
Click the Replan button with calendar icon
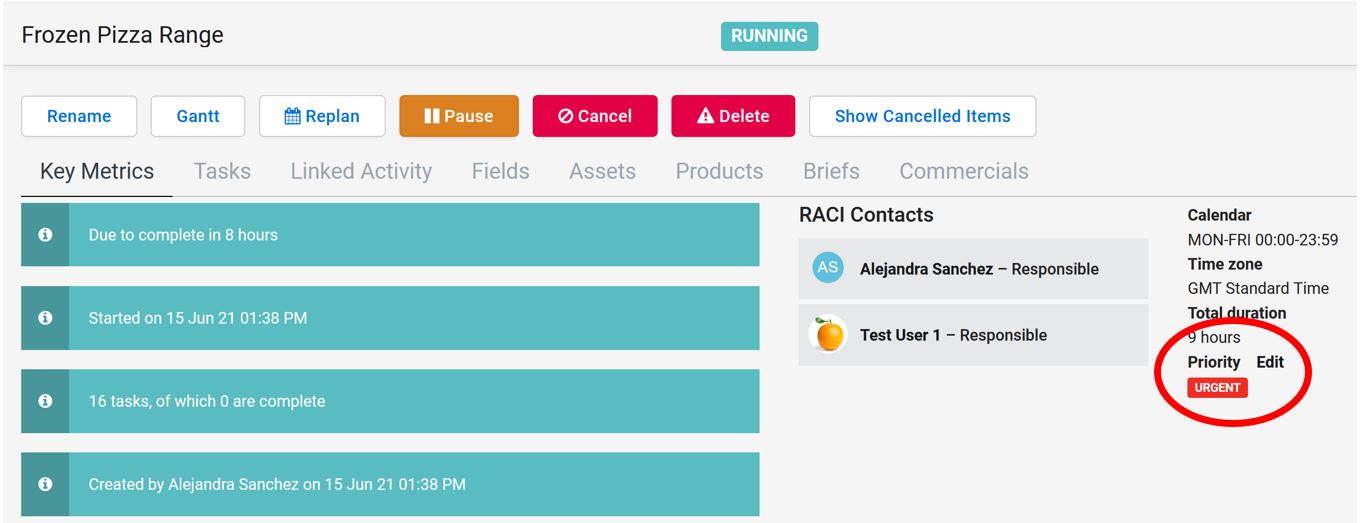pos(322,116)
